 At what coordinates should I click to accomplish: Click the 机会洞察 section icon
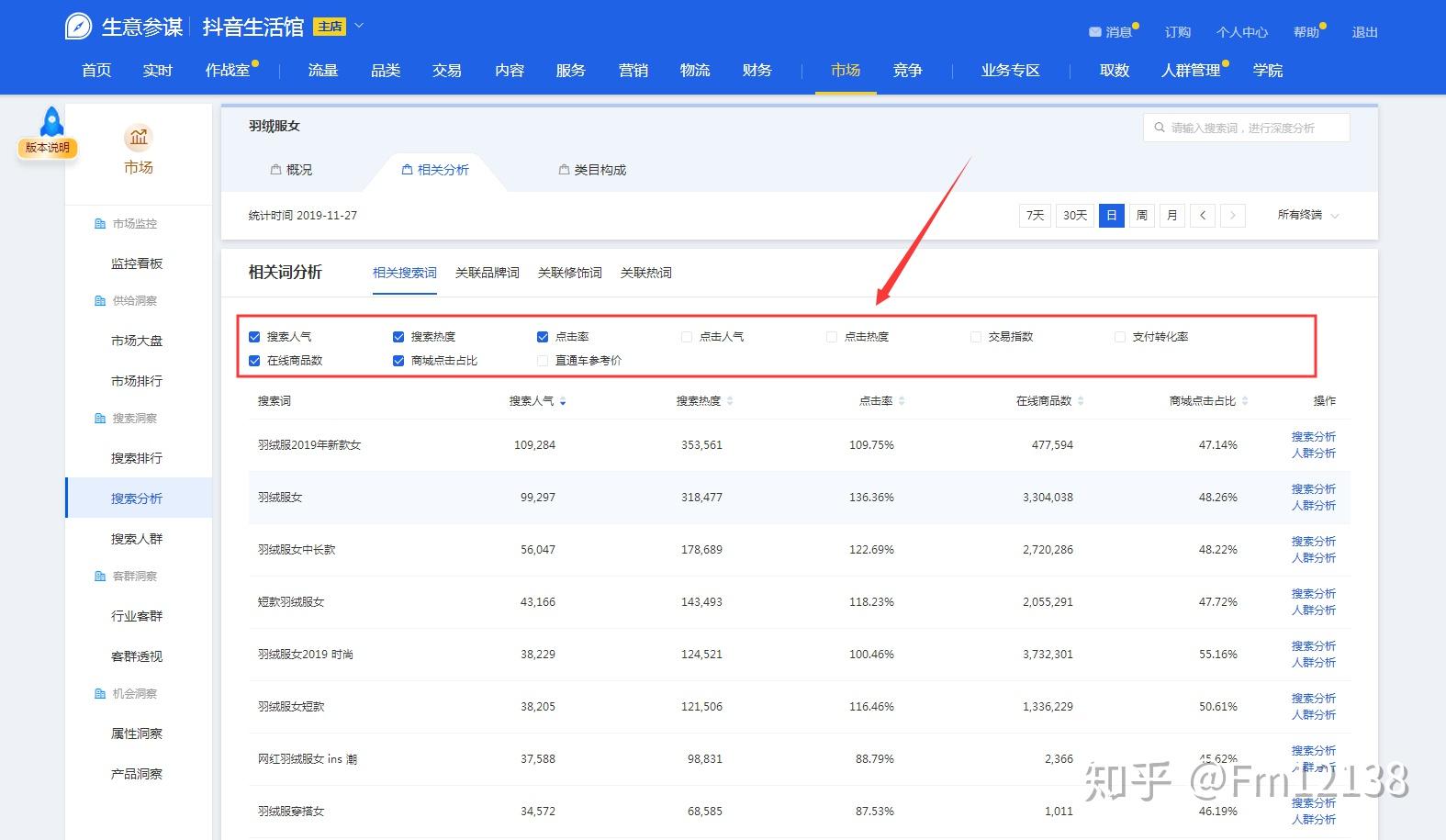pos(100,694)
